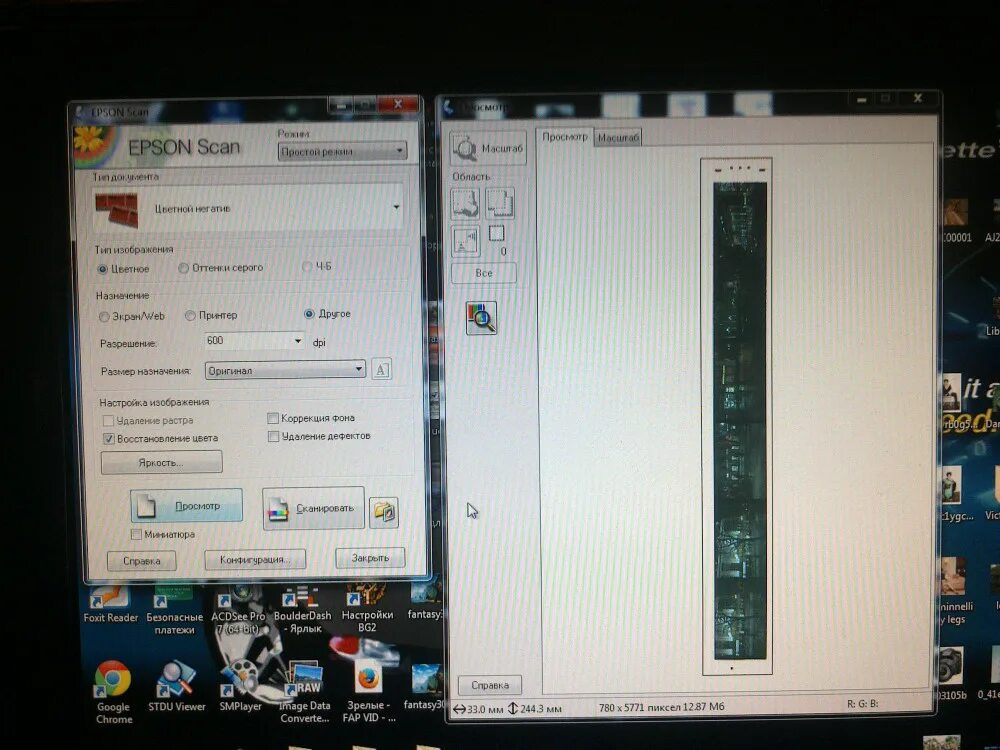Click the Цветной негатив film thumbnail icon
This screenshot has width=1000, height=750.
116,210
